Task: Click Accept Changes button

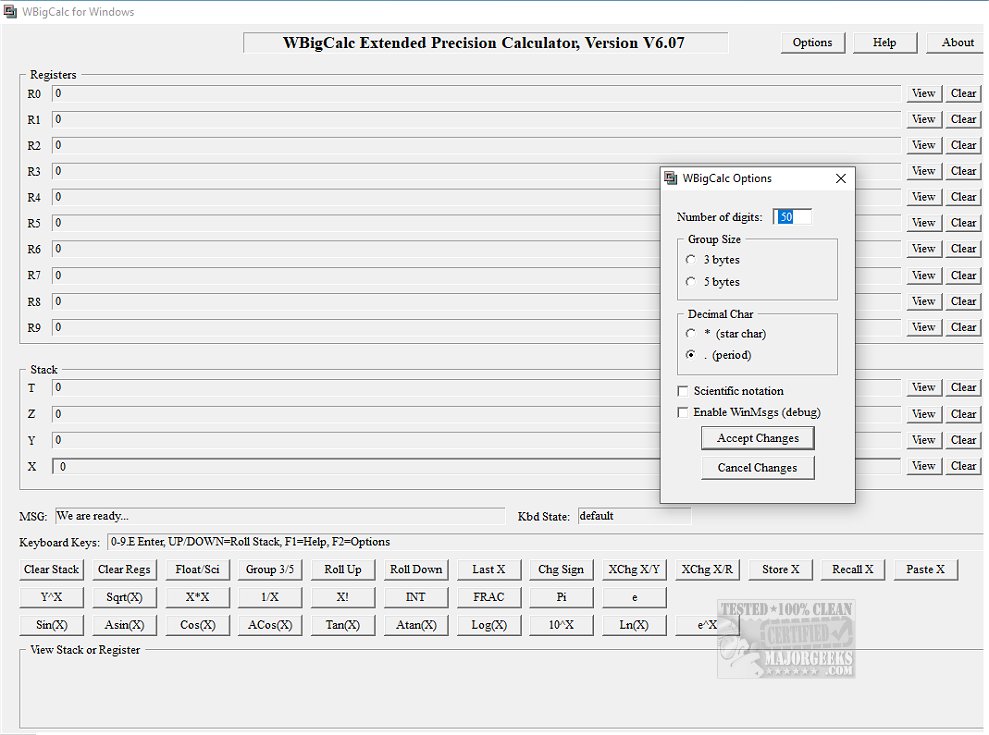Action: pyautogui.click(x=758, y=438)
